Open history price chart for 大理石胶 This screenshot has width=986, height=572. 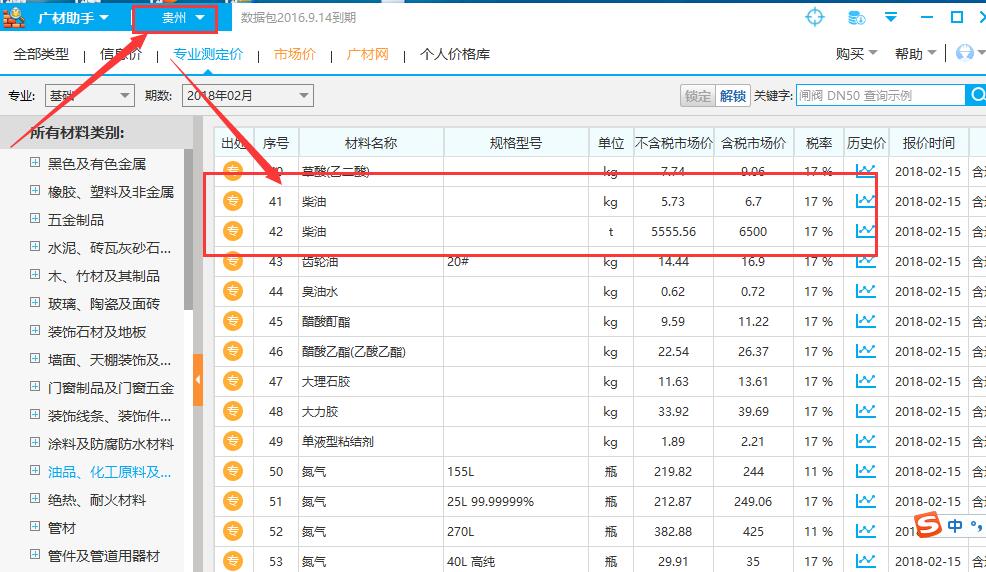pos(865,381)
